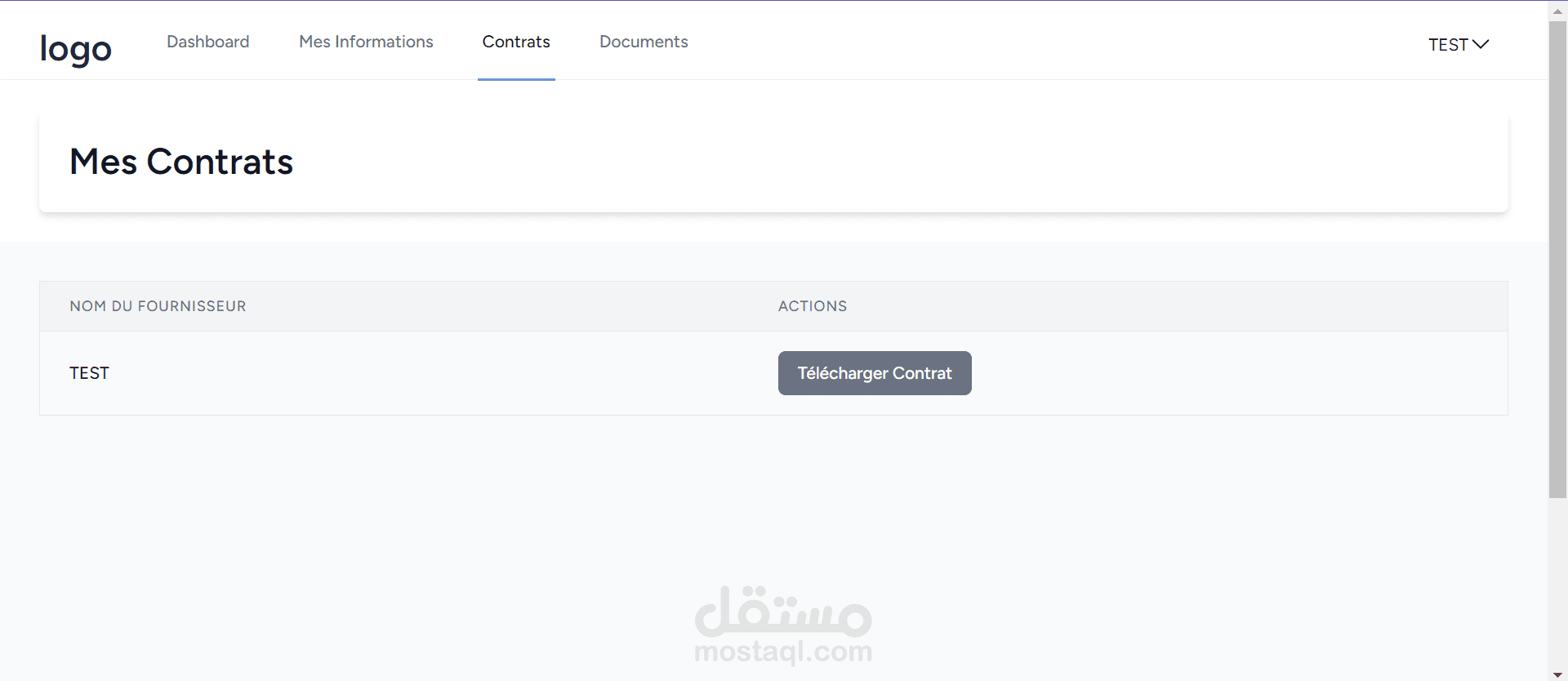The image size is (1568, 681).
Task: Click the vertical scrollbar thumb
Action: click(x=1557, y=260)
